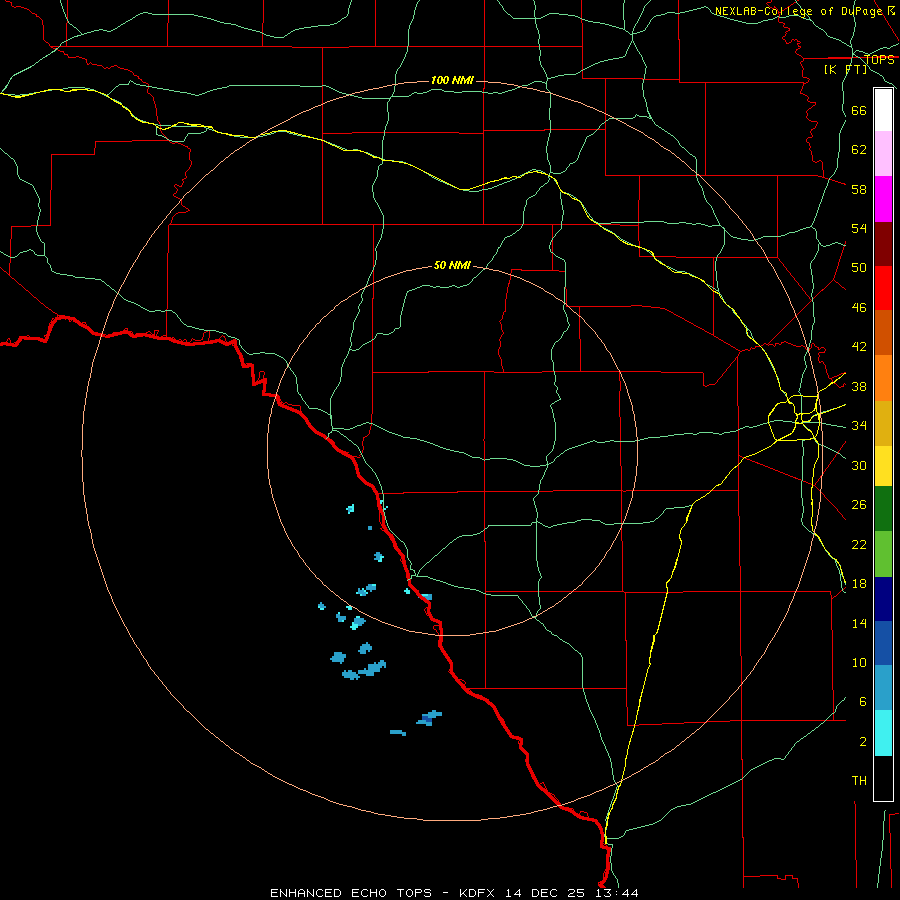
Task: Click the legend value 6
Action: [863, 701]
